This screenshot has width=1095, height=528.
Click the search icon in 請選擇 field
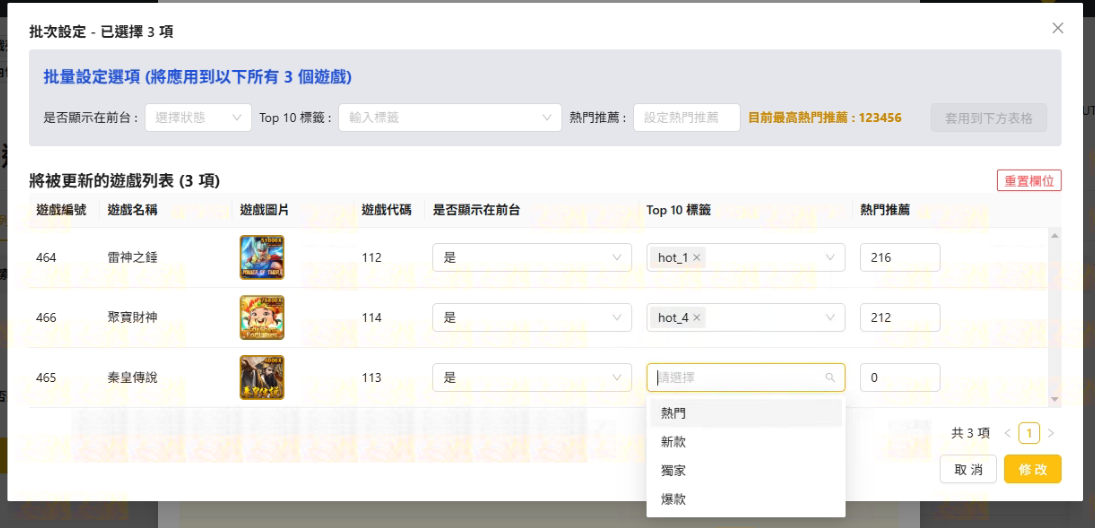click(x=830, y=378)
